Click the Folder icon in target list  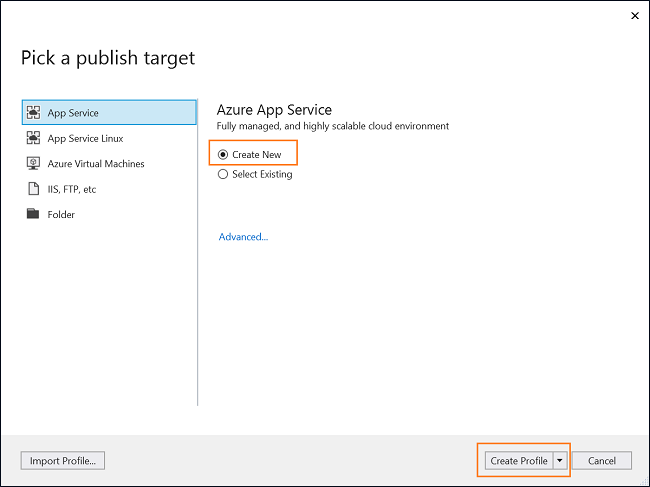tap(33, 214)
